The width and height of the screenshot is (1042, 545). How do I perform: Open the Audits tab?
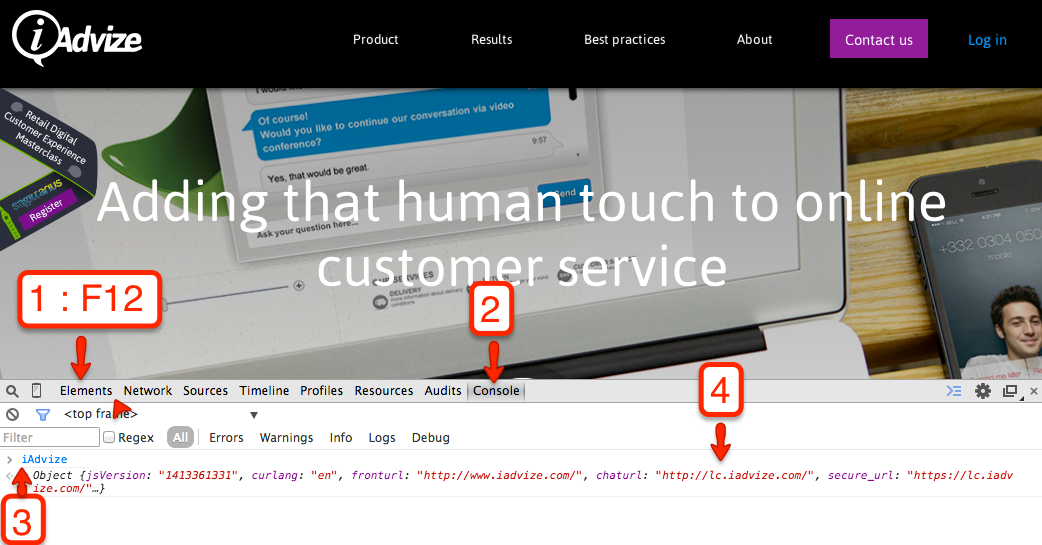[x=443, y=391]
